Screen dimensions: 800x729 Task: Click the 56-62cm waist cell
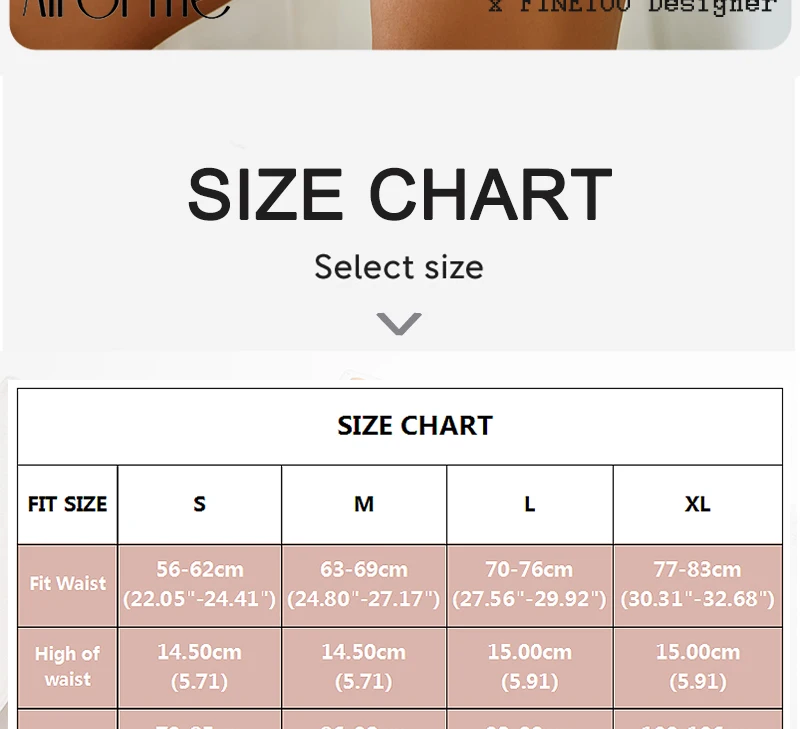click(199, 584)
